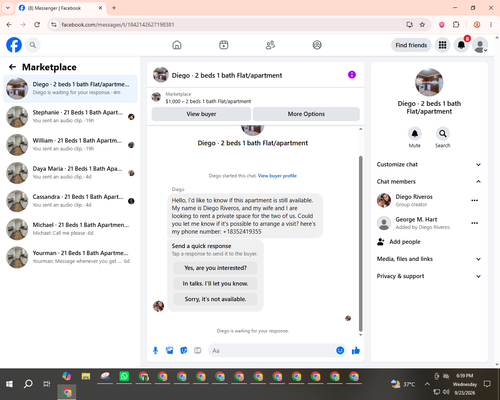Open Groups icon in top navigation
Screen dimensions: 500x400
317,45
